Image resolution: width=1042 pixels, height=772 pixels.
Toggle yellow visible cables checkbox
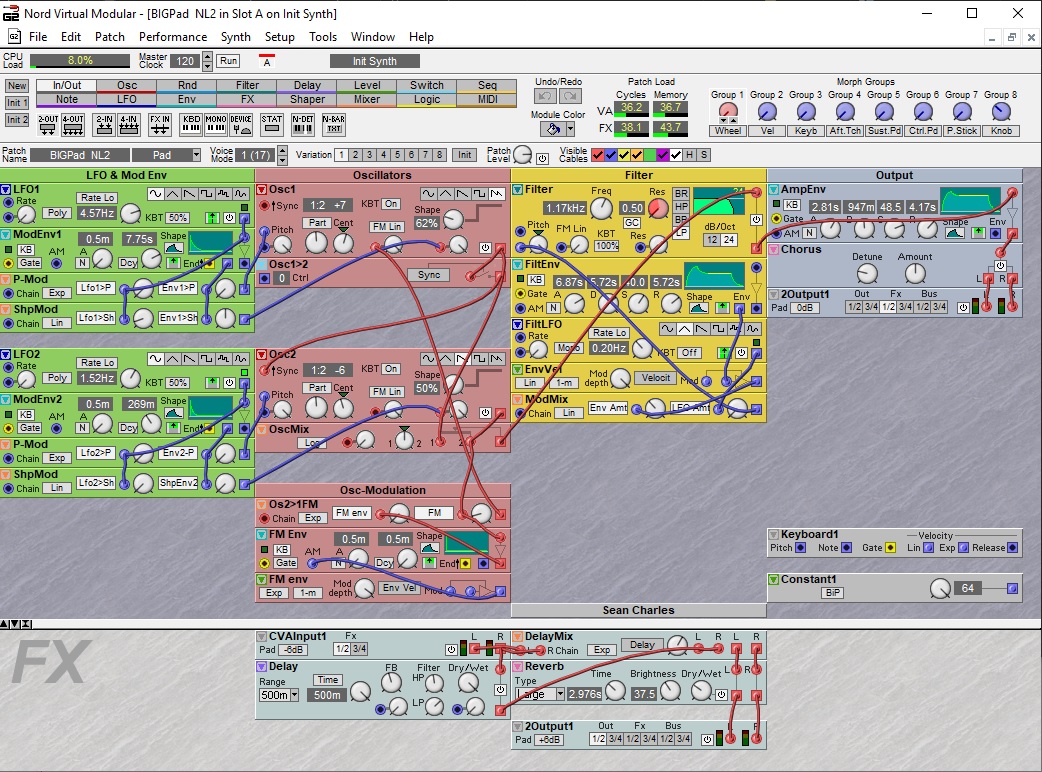click(x=624, y=155)
